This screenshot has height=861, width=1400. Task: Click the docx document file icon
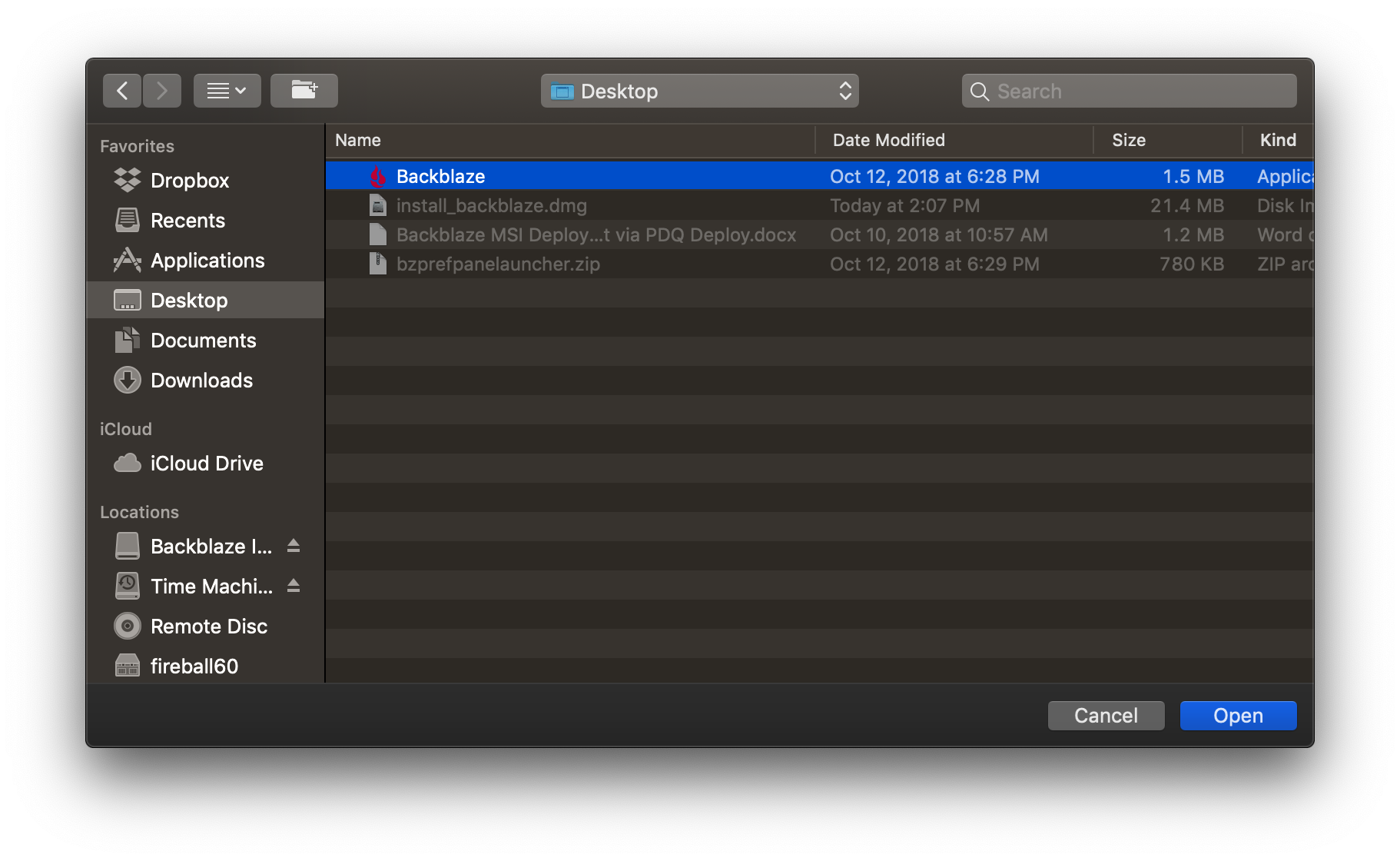tap(377, 234)
